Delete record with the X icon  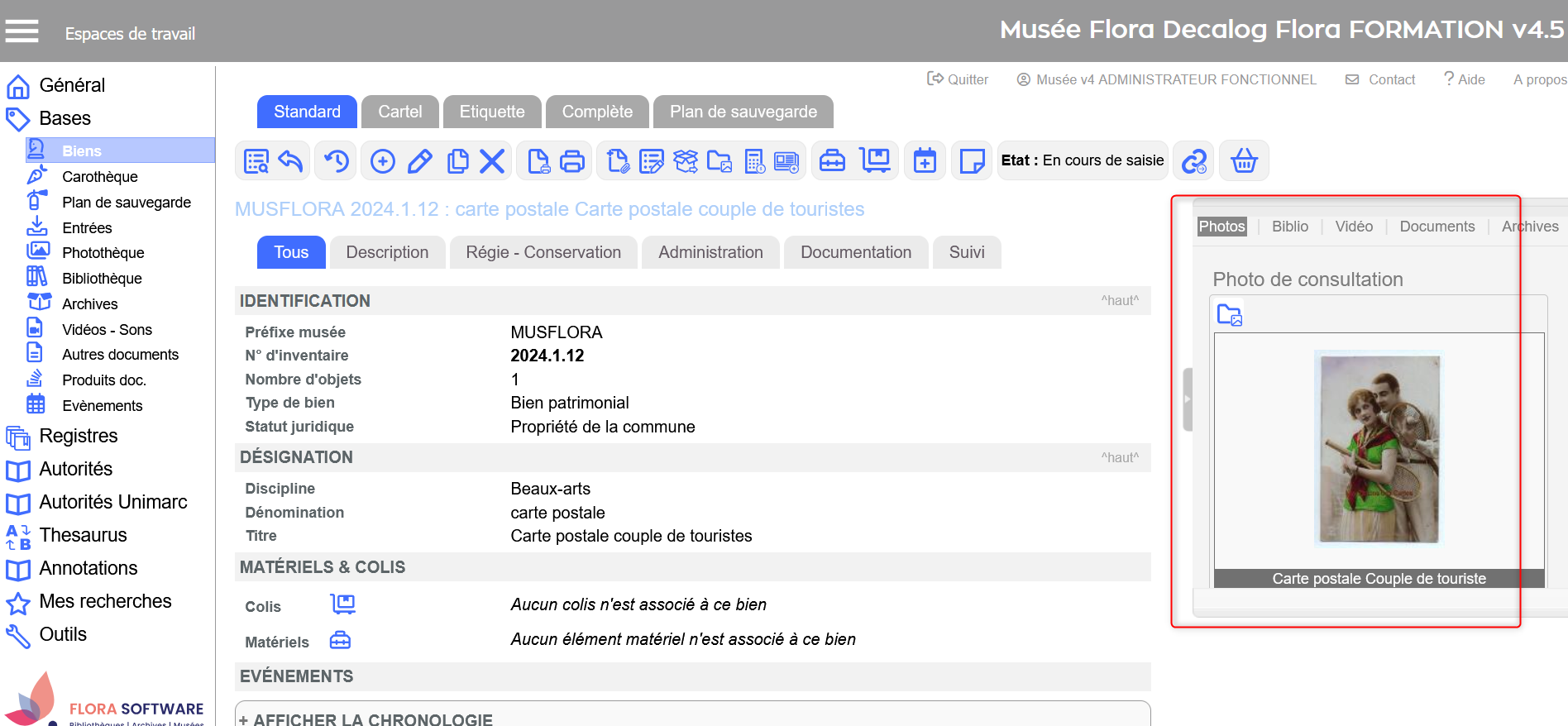492,161
